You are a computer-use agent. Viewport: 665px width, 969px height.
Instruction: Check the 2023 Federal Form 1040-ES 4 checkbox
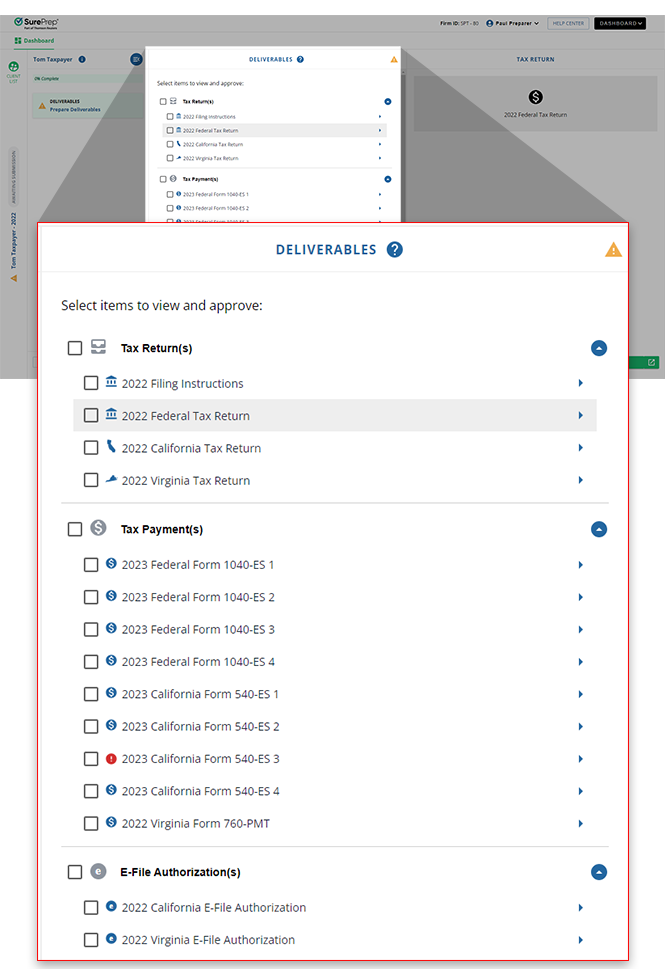point(91,662)
